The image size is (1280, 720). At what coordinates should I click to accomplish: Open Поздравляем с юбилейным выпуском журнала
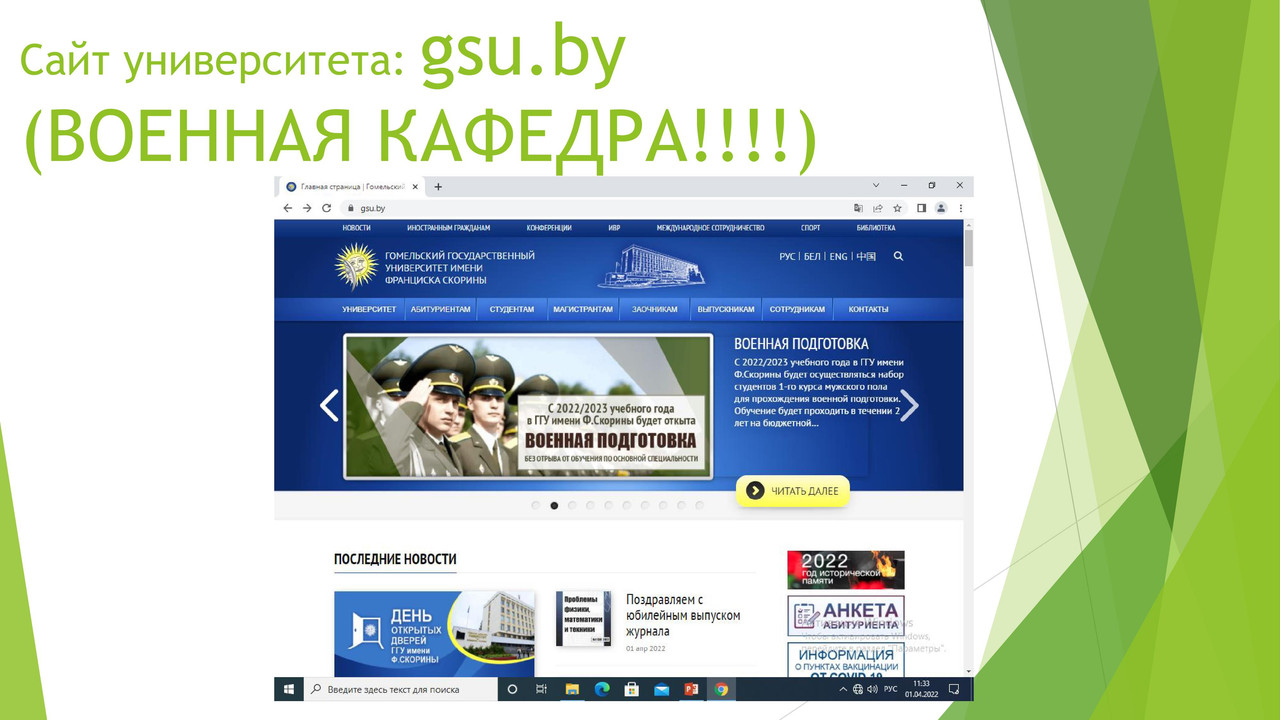click(683, 615)
